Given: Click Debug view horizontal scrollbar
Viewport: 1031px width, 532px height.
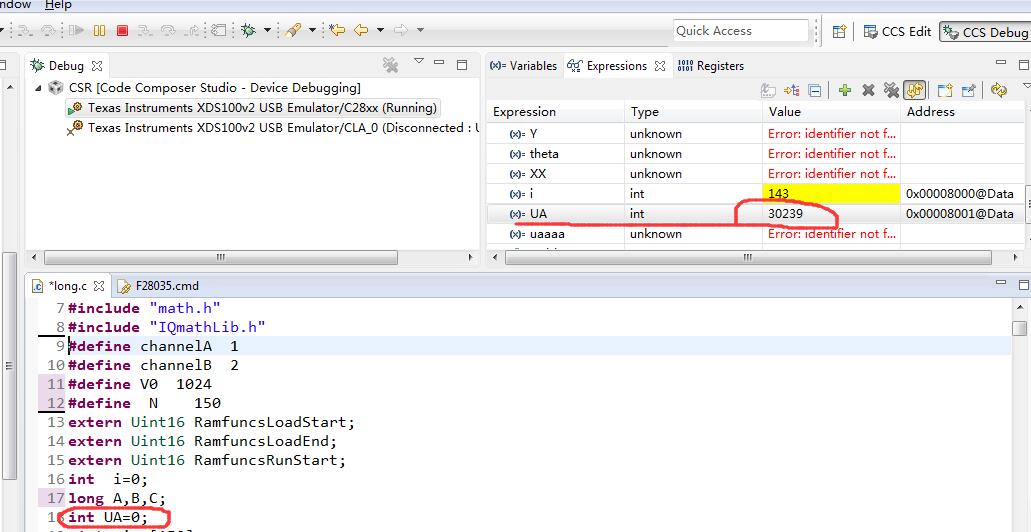Looking at the screenshot, I should pyautogui.click(x=220, y=258).
